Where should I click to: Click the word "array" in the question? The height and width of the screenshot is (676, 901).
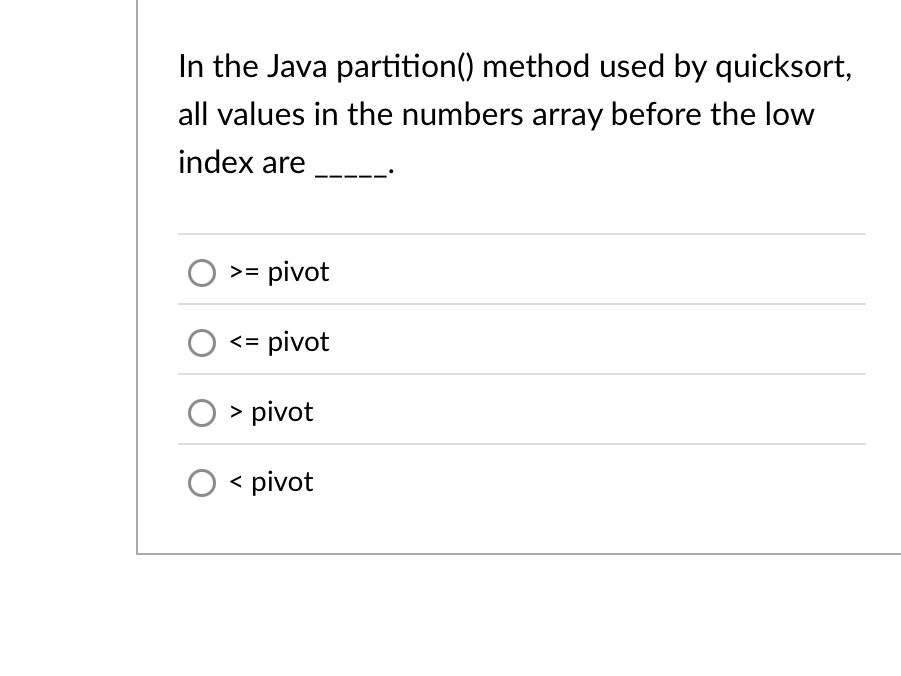(567, 117)
